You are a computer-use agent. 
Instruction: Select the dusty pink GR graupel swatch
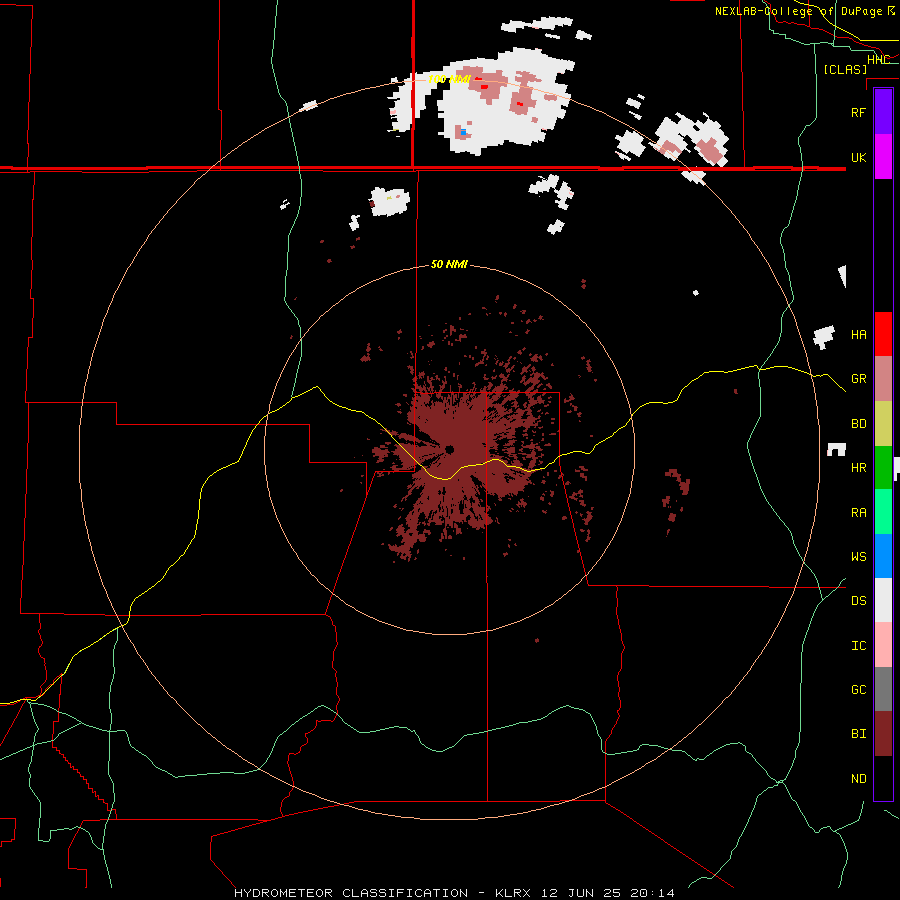tap(883, 379)
